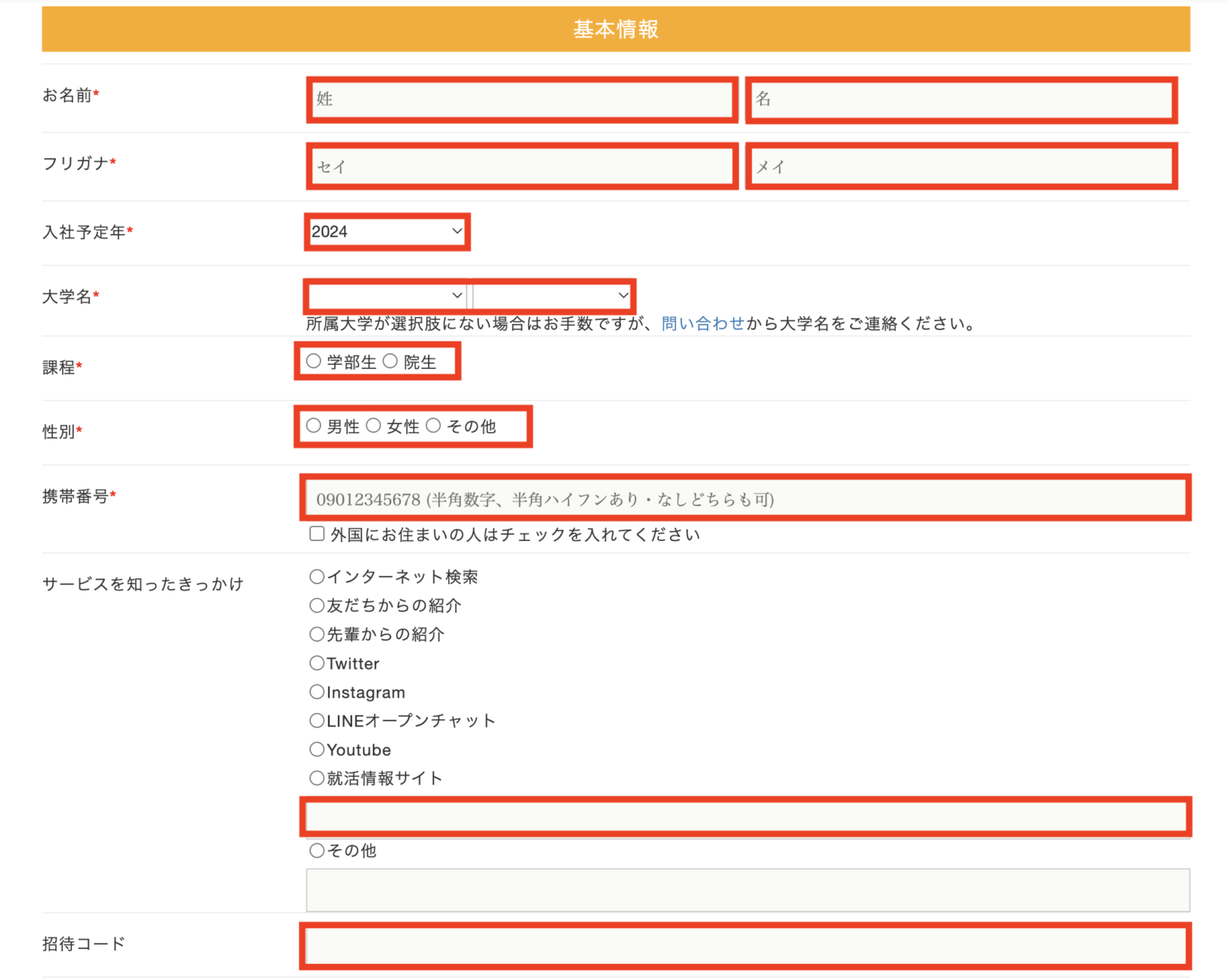Open the first 大学名 university dropdown
The image size is (1229, 980).
385,295
